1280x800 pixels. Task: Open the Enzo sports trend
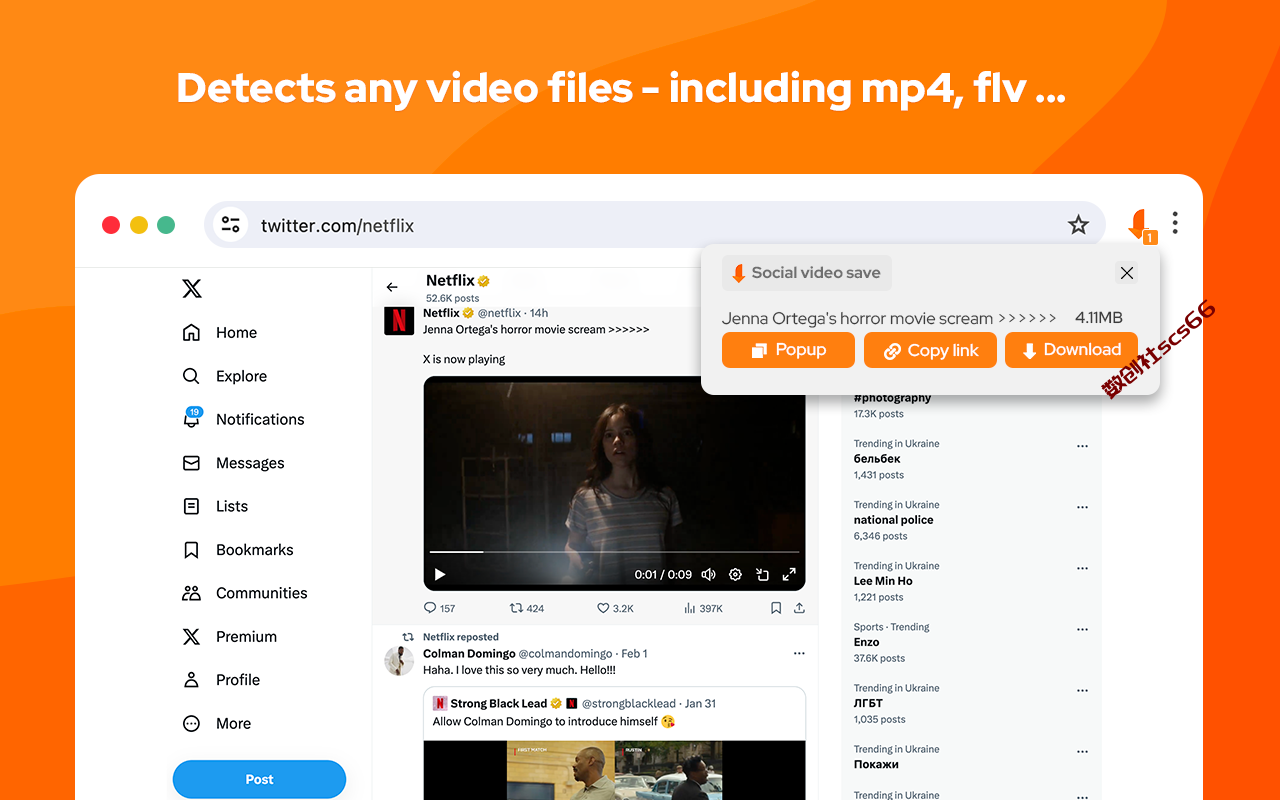coord(867,642)
